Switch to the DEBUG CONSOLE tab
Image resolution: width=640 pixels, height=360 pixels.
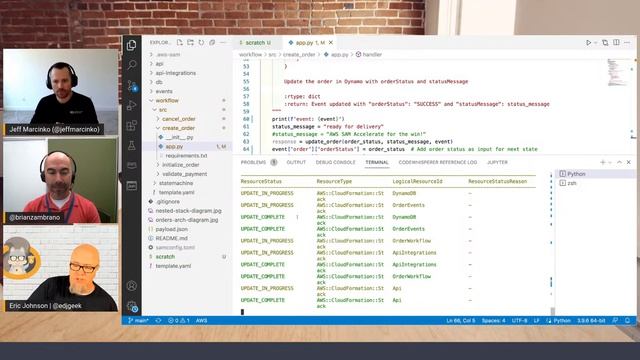[x=336, y=162]
